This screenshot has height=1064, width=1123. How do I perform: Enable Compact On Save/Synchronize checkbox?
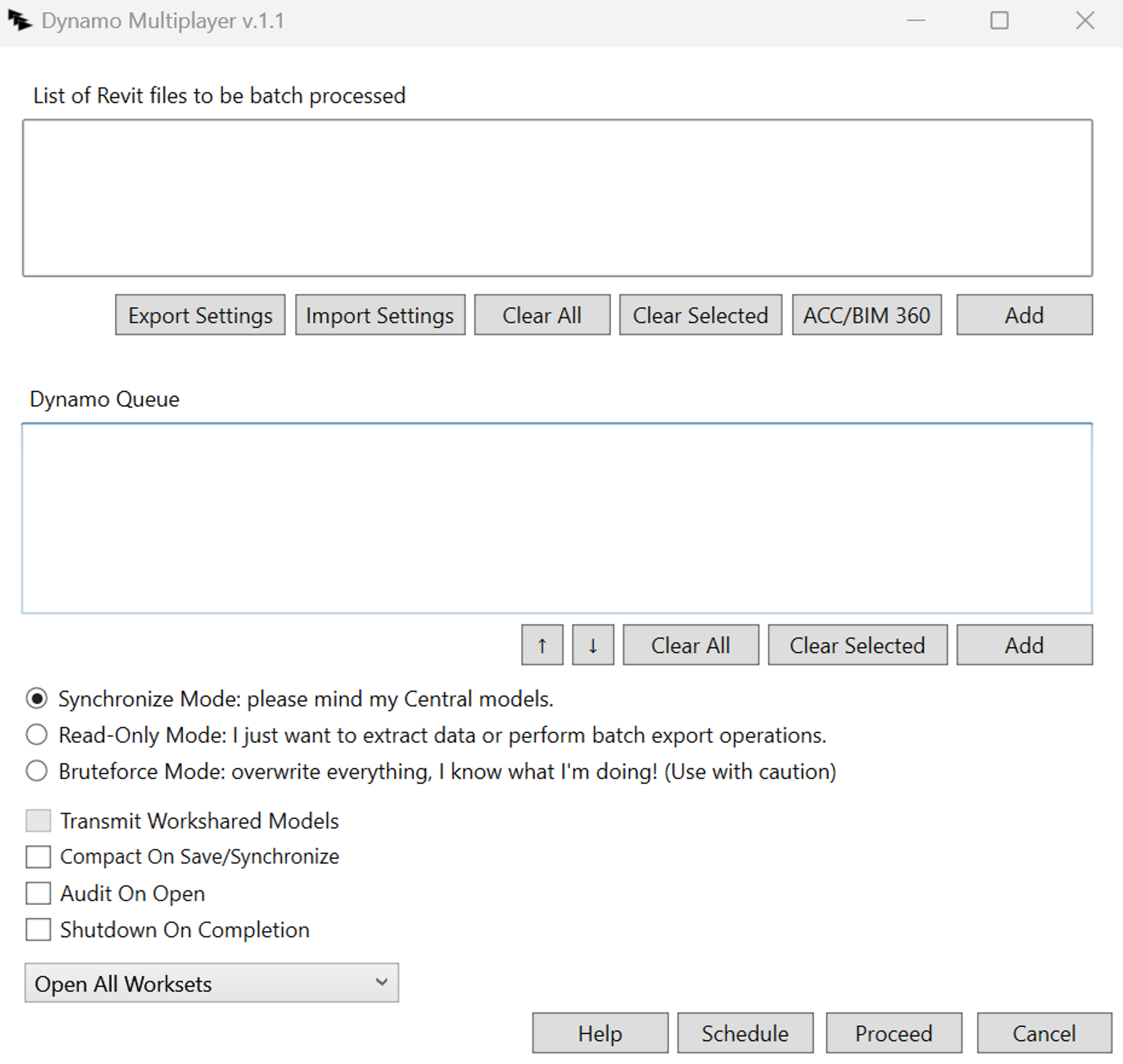coord(39,857)
